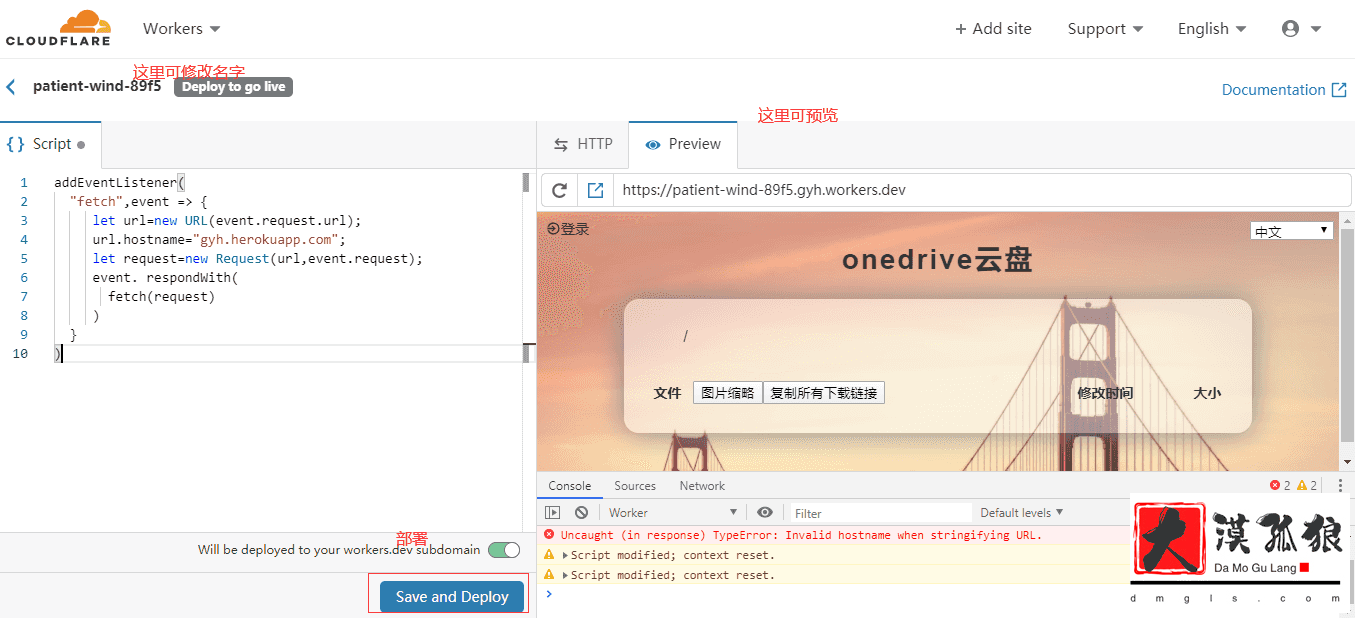
Task: Switch to the HTTP tab
Action: click(x=583, y=143)
